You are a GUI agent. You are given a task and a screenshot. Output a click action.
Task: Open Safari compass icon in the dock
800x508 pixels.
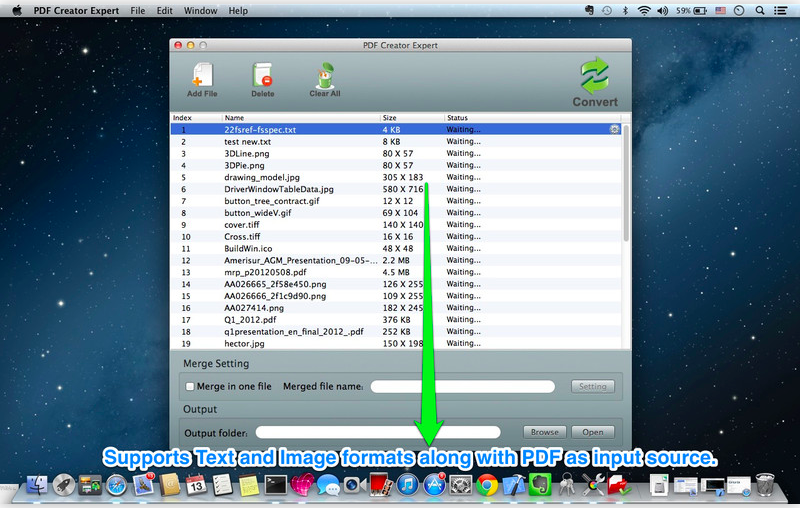[x=116, y=485]
